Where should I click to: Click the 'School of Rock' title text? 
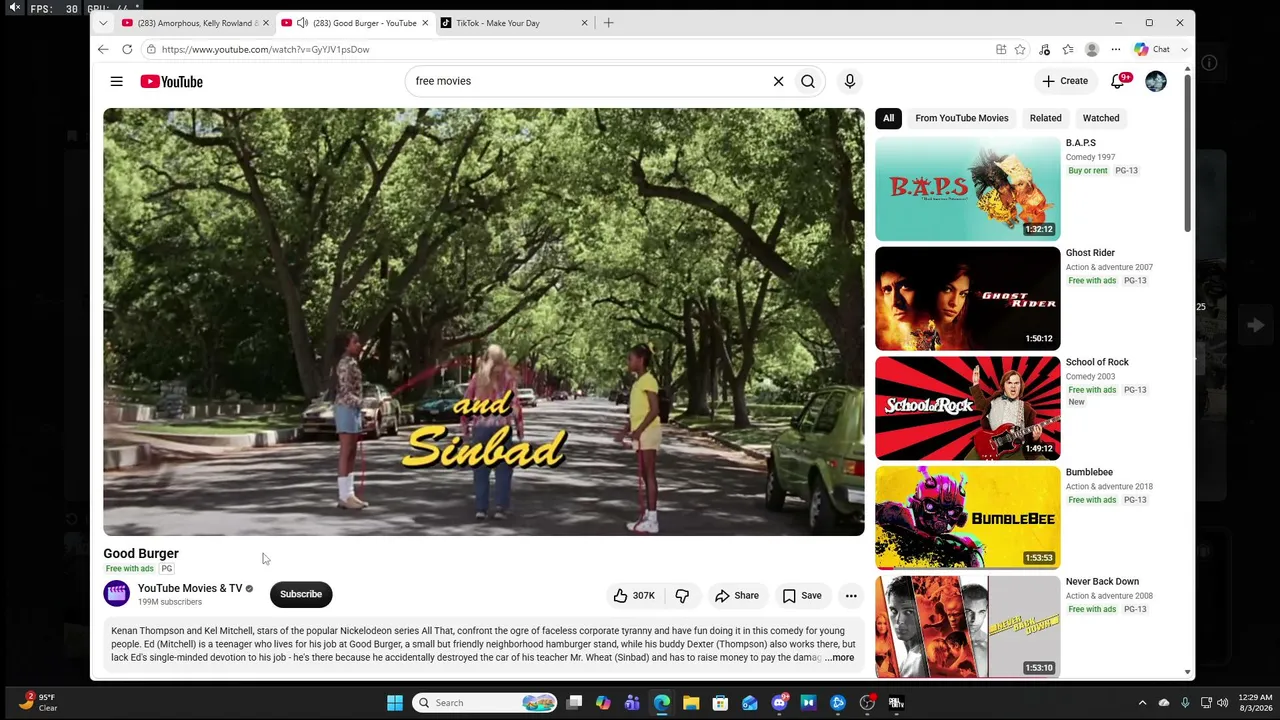pos(1097,362)
